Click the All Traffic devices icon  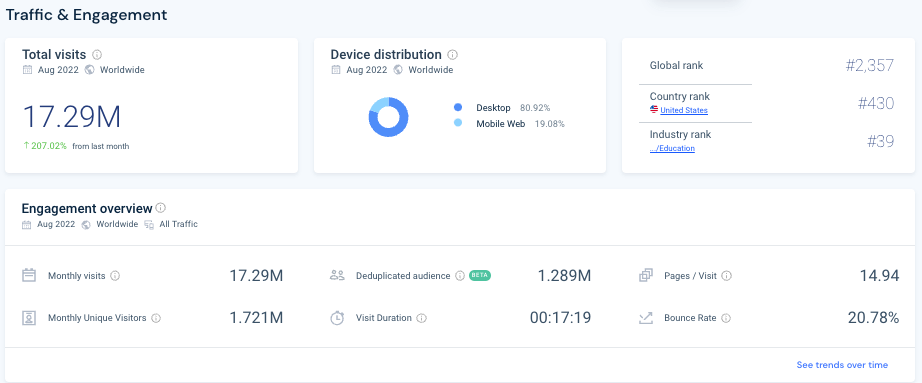click(x=149, y=225)
